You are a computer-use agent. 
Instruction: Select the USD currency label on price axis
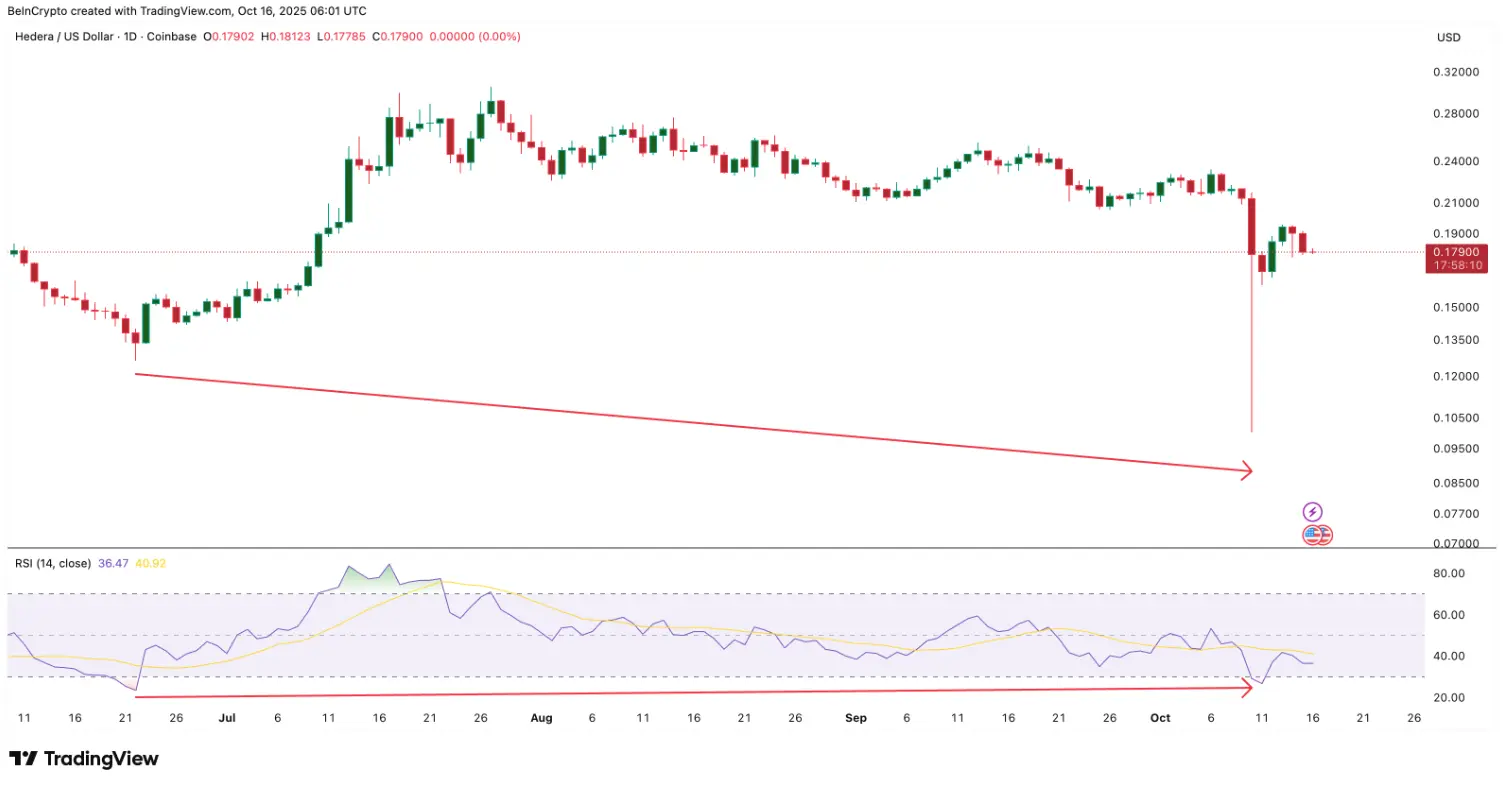pos(1448,37)
